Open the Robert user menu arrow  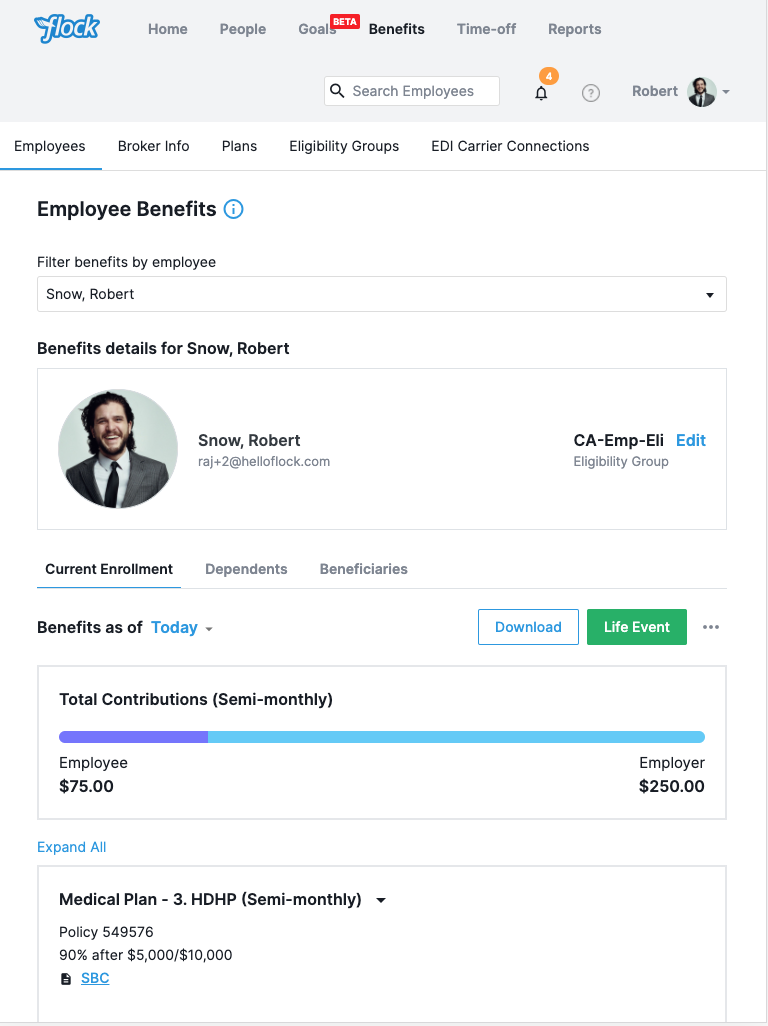[x=726, y=92]
